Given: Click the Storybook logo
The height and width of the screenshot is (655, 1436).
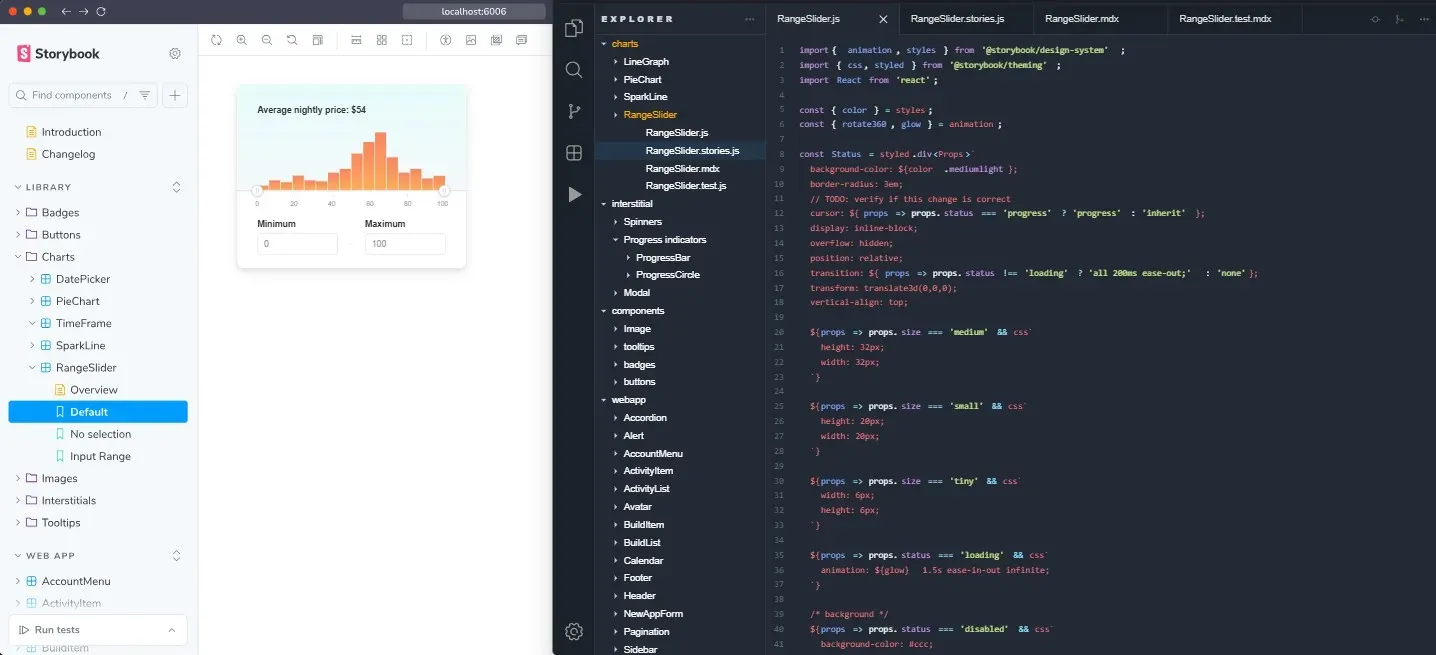Looking at the screenshot, I should coord(58,54).
